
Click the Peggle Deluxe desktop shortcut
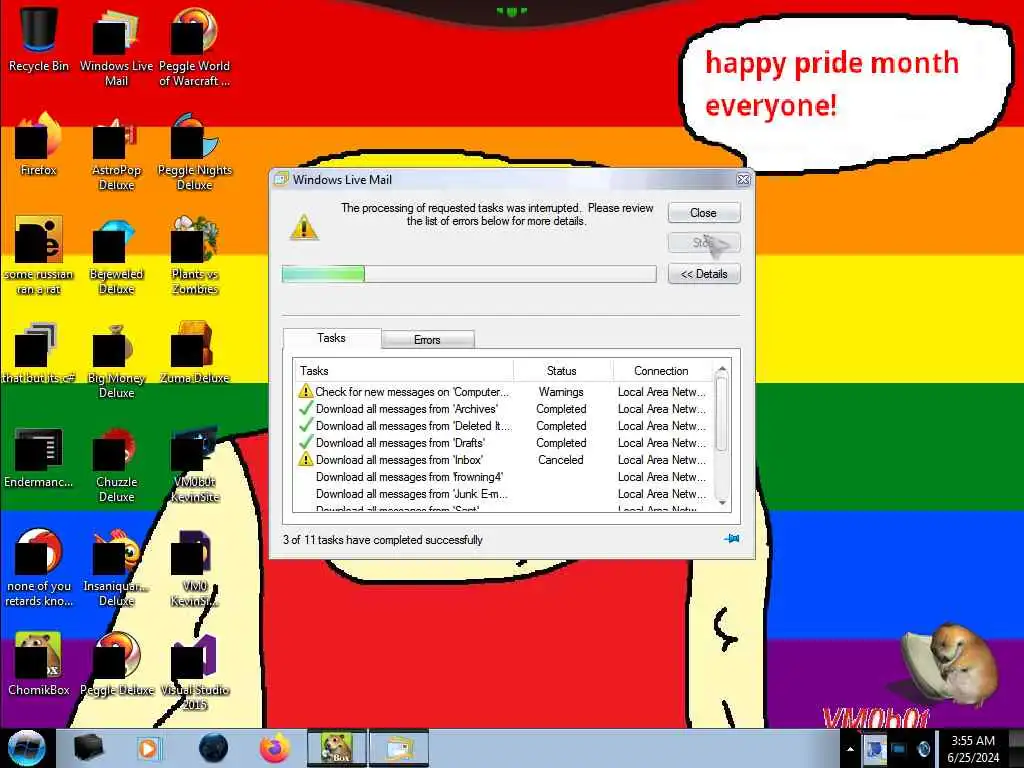(x=116, y=663)
